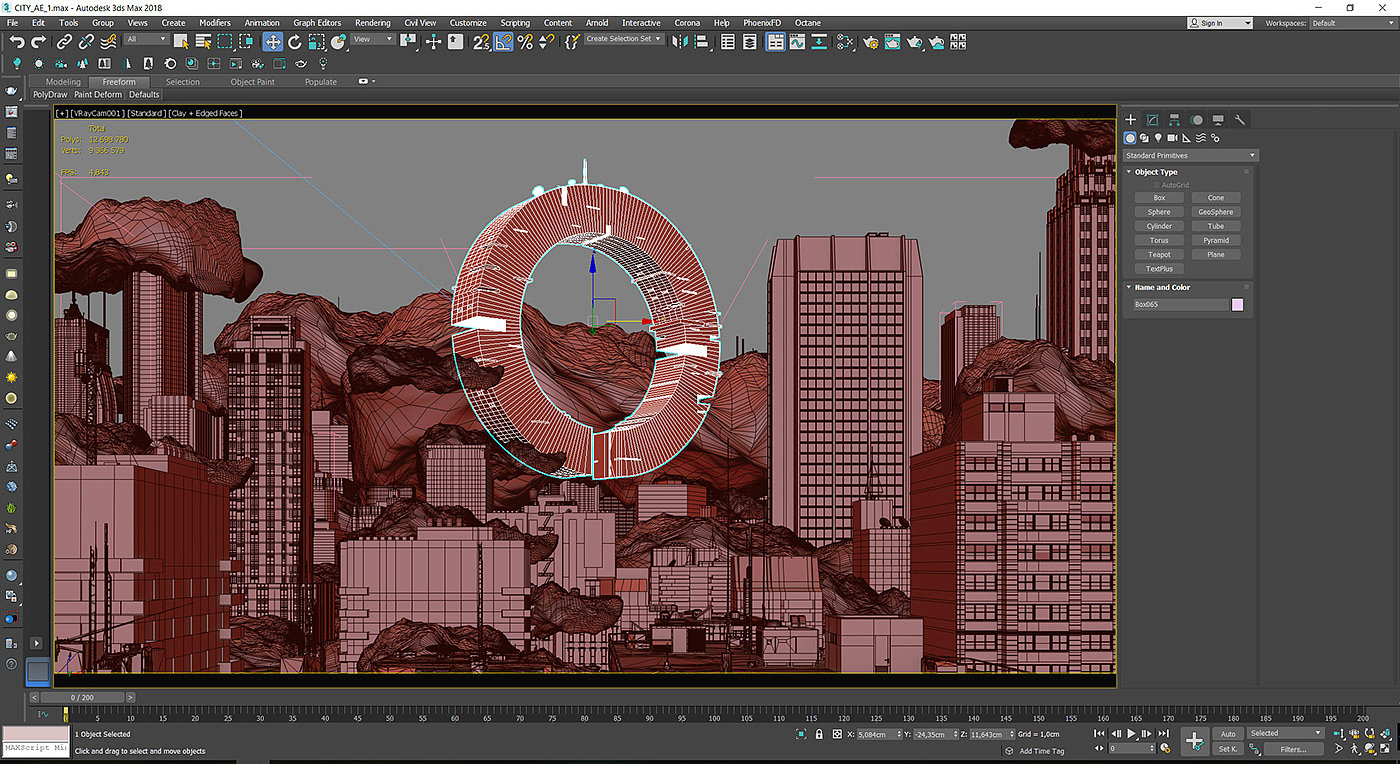Viewport: 1400px width, 764px height.
Task: Open the Standard Primitives dropdown
Action: (x=1190, y=156)
